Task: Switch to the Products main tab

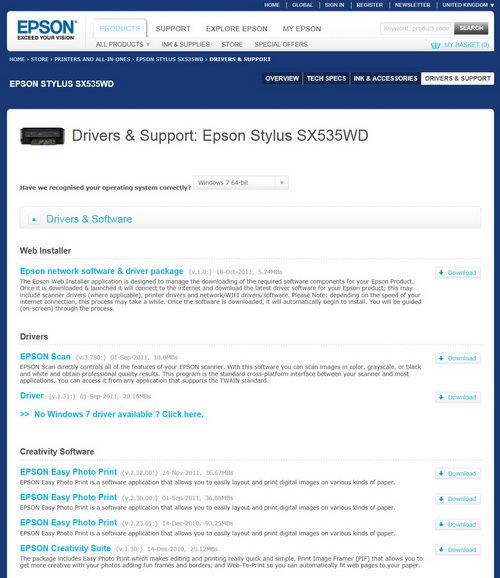Action: 120,28
